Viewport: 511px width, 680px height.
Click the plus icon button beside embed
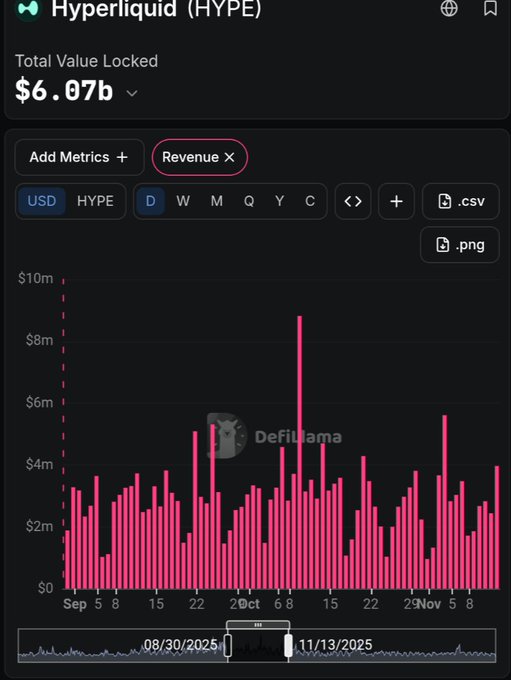pos(396,201)
